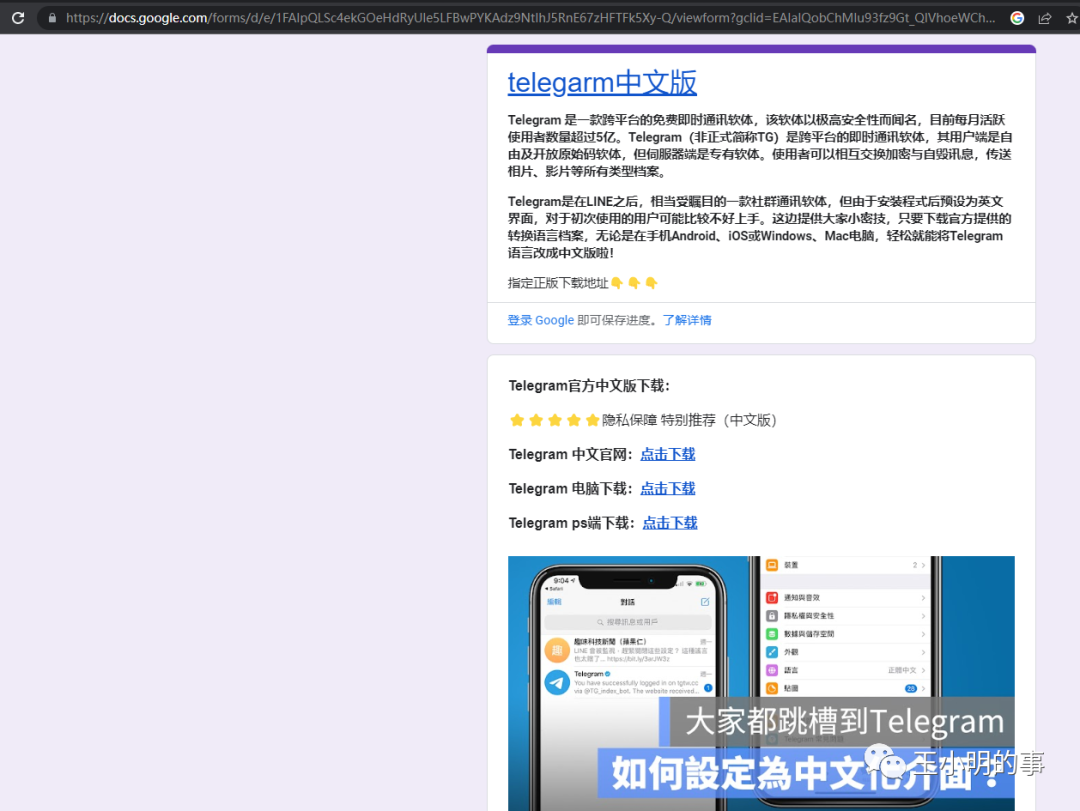Click the 即可保存进度 text
This screenshot has height=811, width=1080.
(x=617, y=320)
